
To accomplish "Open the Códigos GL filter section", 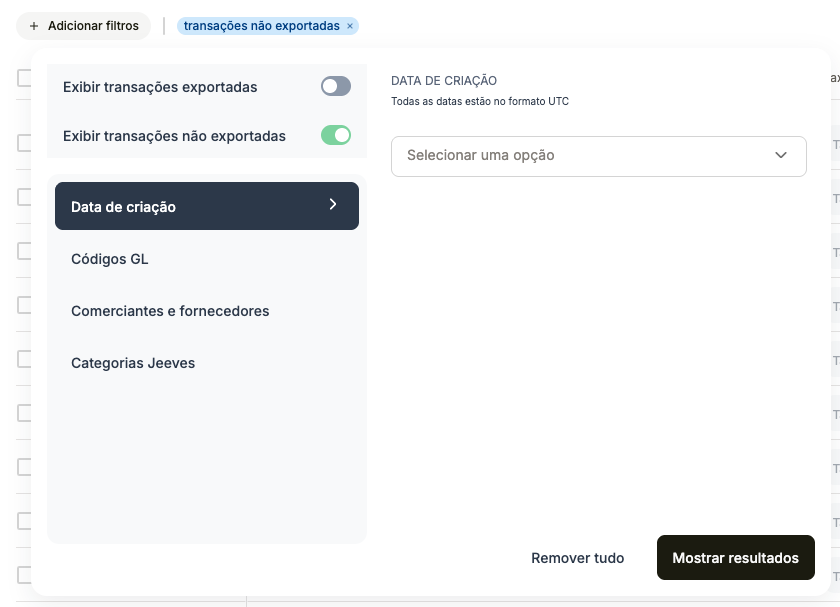I will click(110, 259).
